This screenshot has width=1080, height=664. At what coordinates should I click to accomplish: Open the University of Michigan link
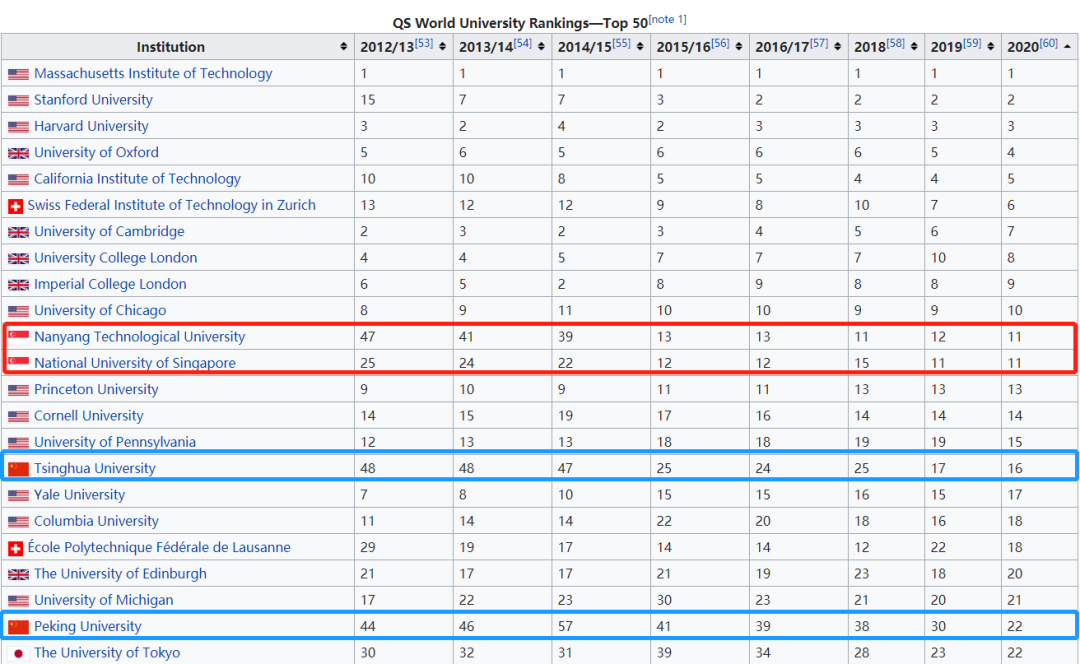pos(104,599)
